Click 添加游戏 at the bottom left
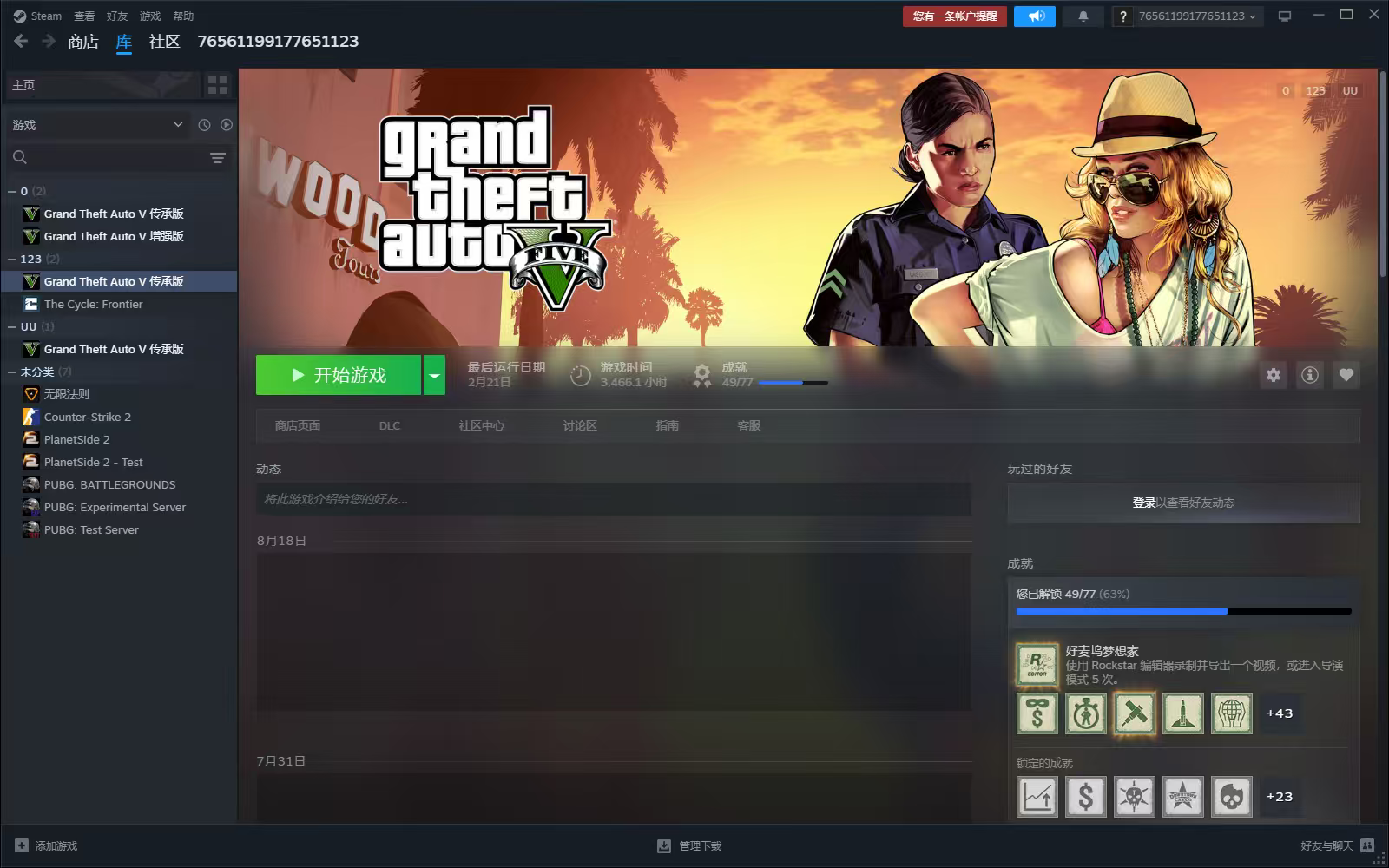Image resolution: width=1389 pixels, height=868 pixels. 46,845
